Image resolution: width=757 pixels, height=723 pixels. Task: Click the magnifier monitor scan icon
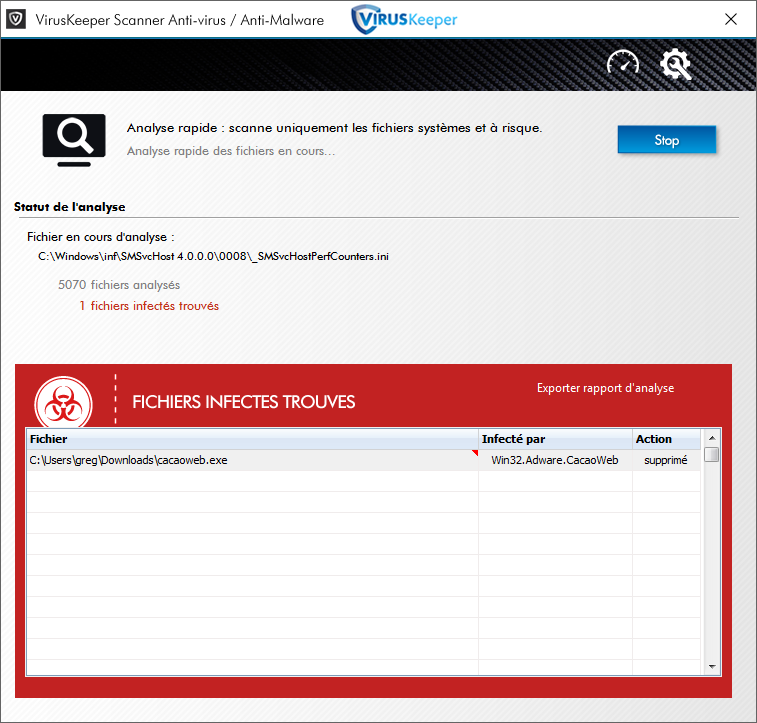pyautogui.click(x=73, y=139)
